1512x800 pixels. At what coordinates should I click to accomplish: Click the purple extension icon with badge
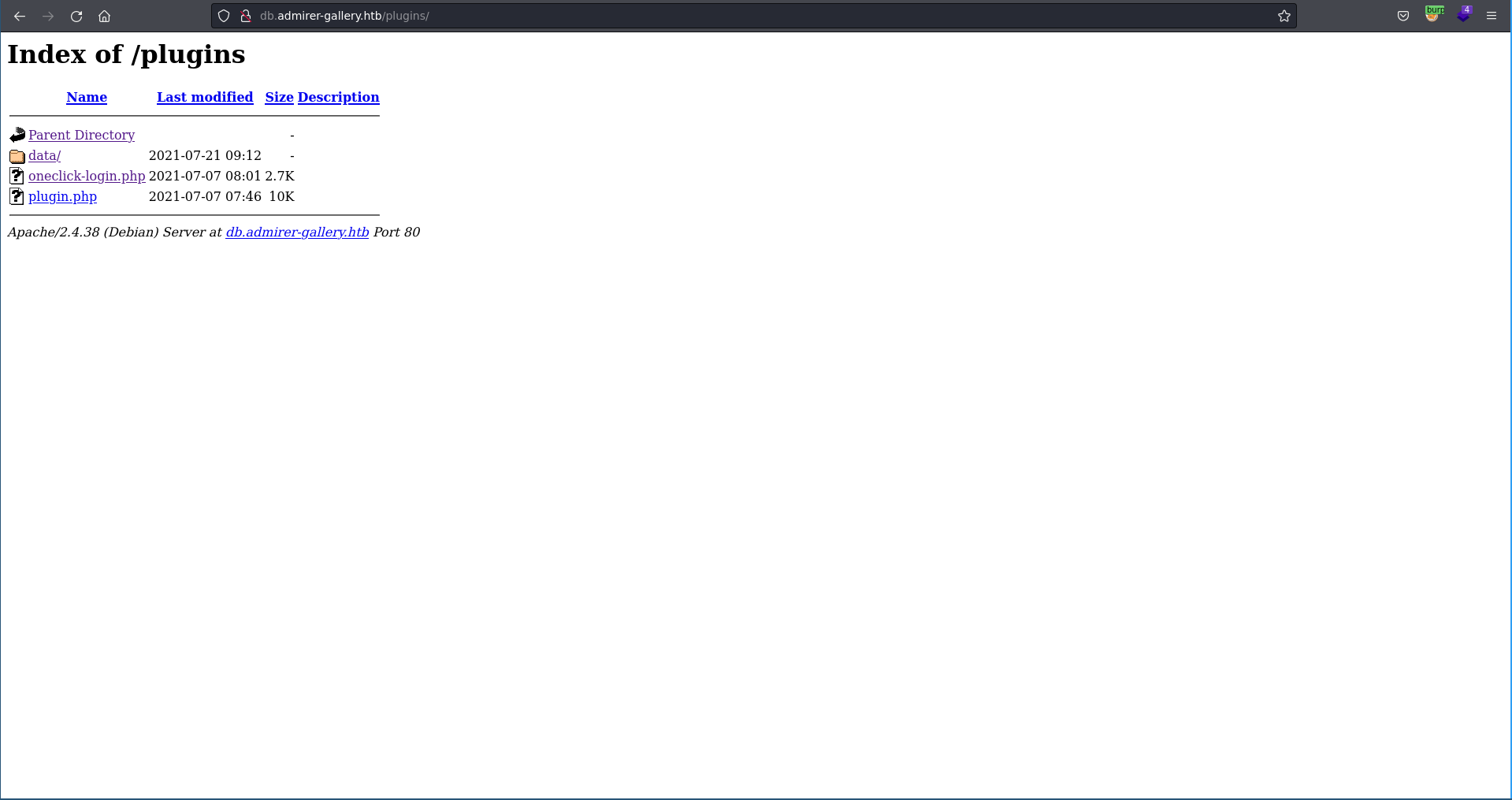pyautogui.click(x=1463, y=15)
